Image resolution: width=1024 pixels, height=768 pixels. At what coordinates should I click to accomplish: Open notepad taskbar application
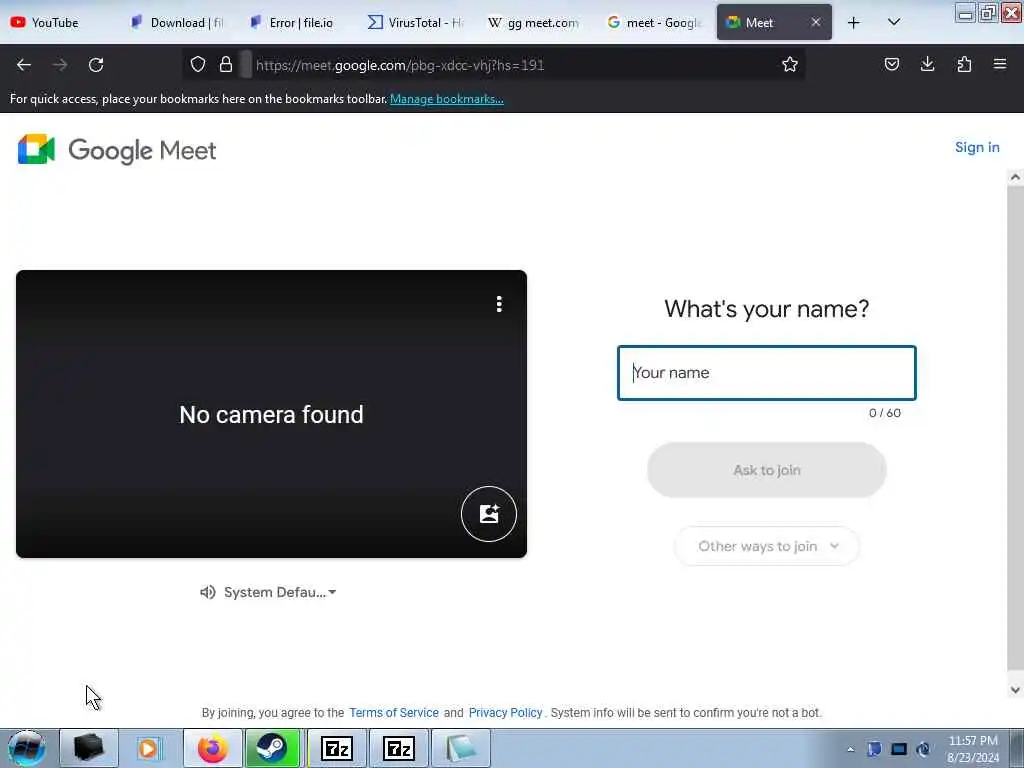click(460, 748)
